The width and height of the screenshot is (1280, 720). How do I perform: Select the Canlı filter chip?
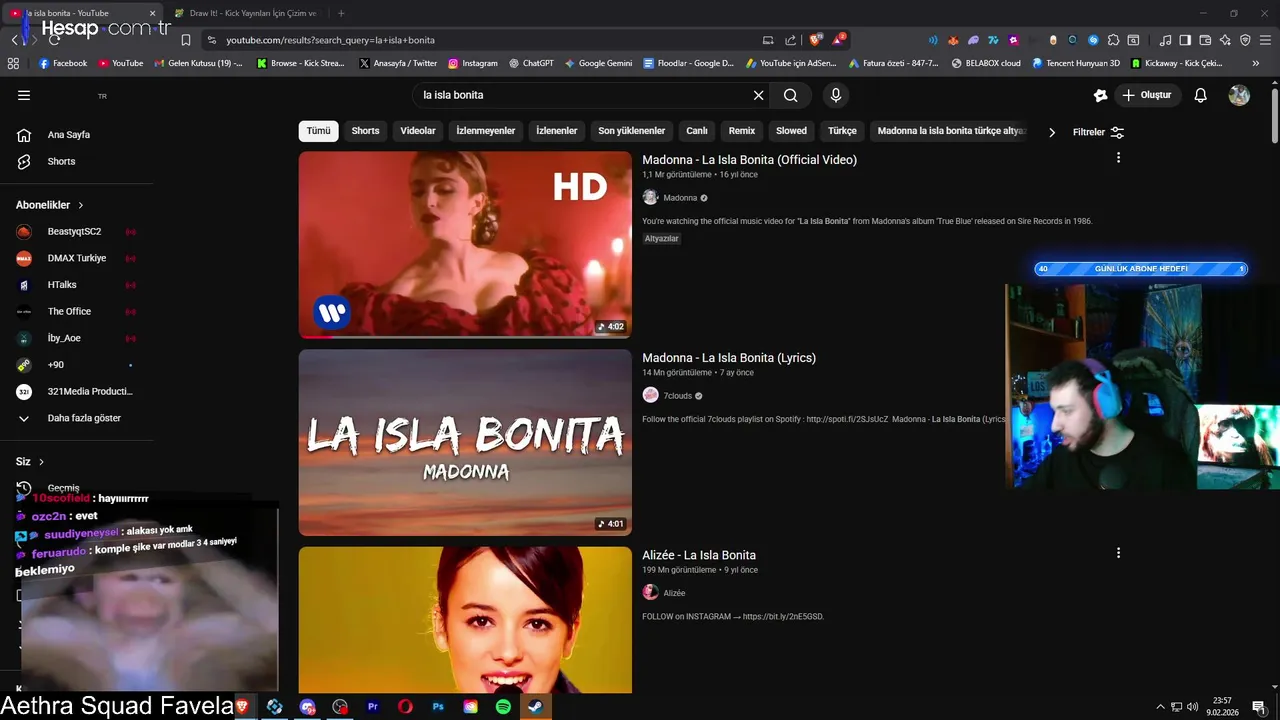coord(697,131)
